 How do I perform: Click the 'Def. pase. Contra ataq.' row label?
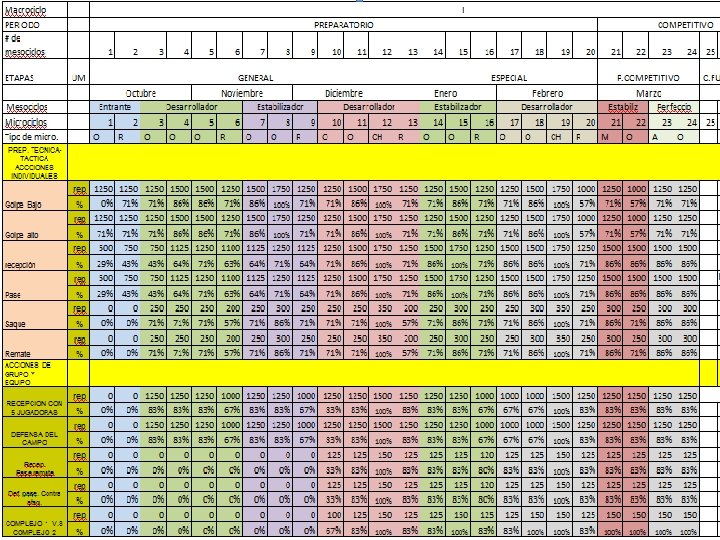coord(34,492)
